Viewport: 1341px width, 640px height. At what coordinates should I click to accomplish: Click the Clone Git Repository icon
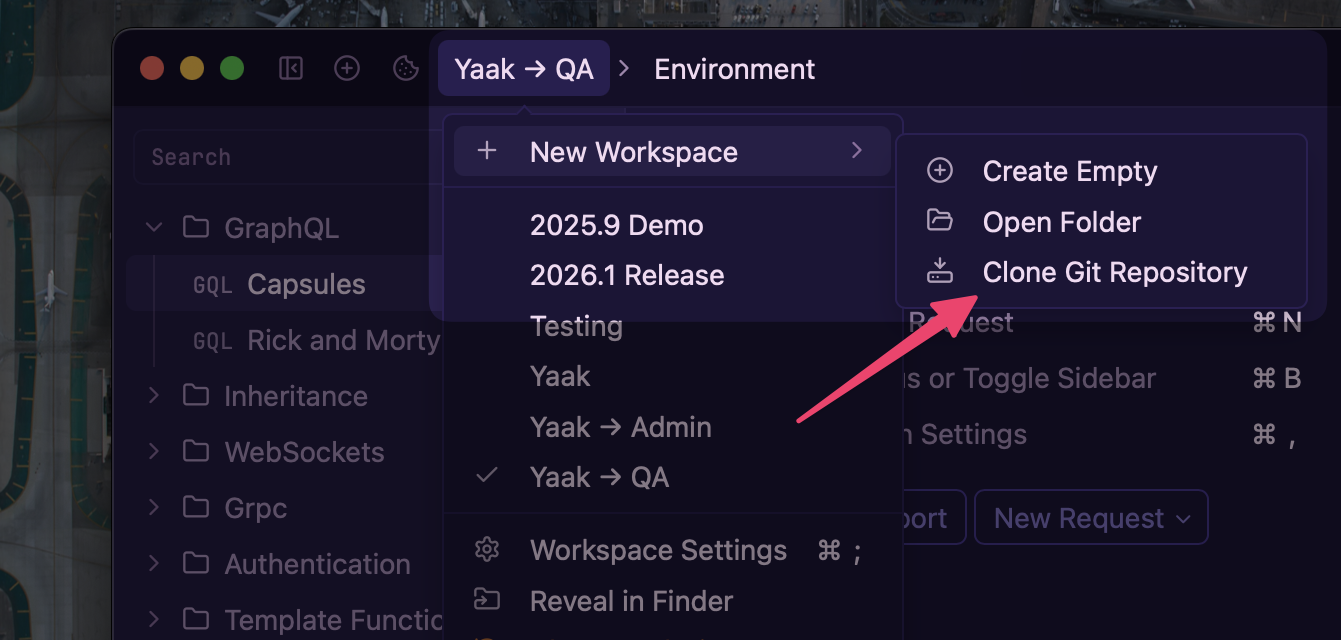[x=940, y=272]
